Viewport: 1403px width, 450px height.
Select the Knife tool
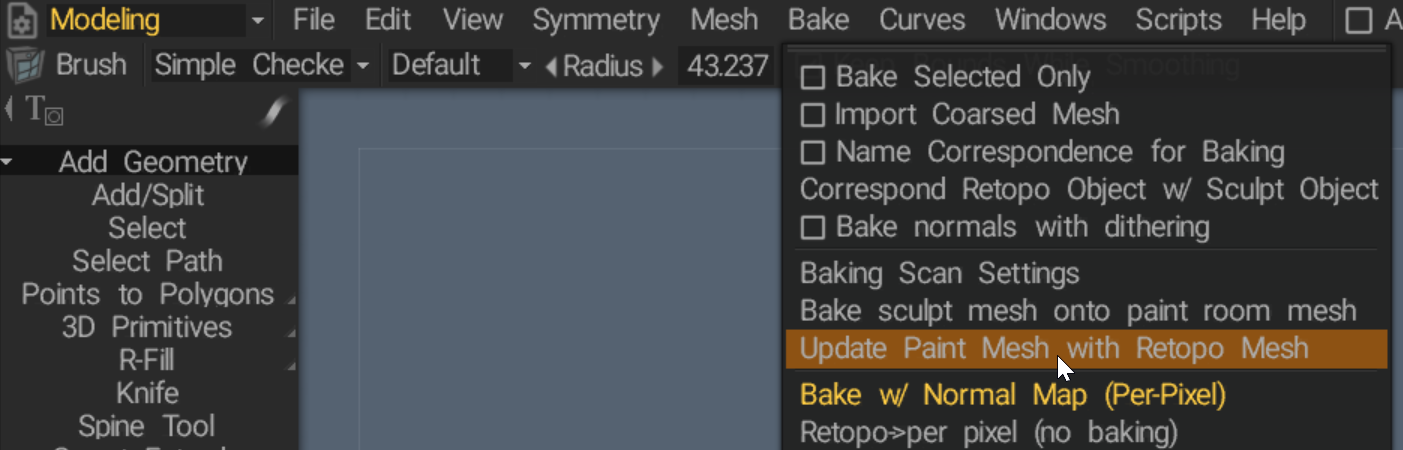click(x=147, y=393)
